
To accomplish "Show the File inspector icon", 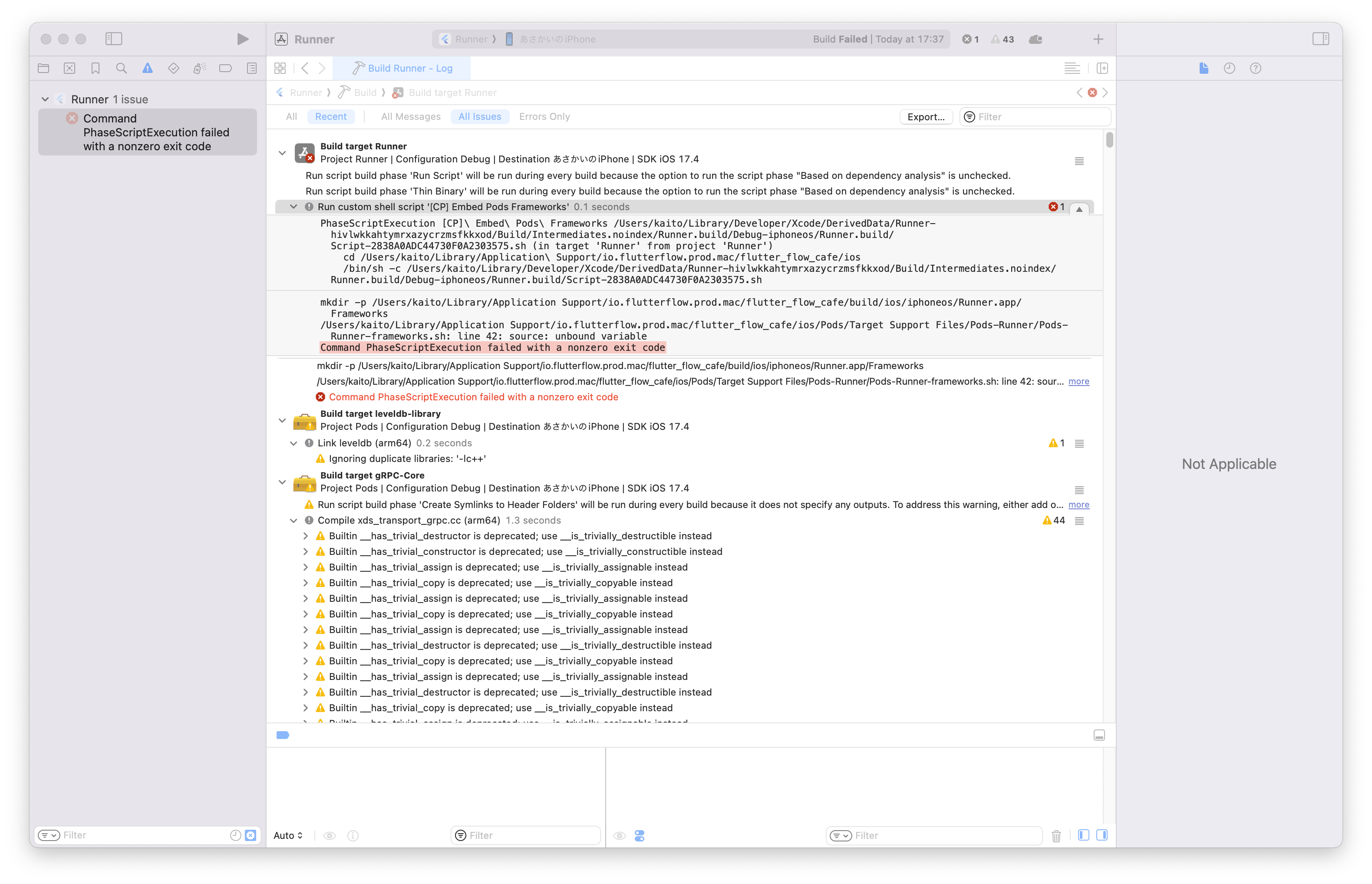I will (1204, 68).
